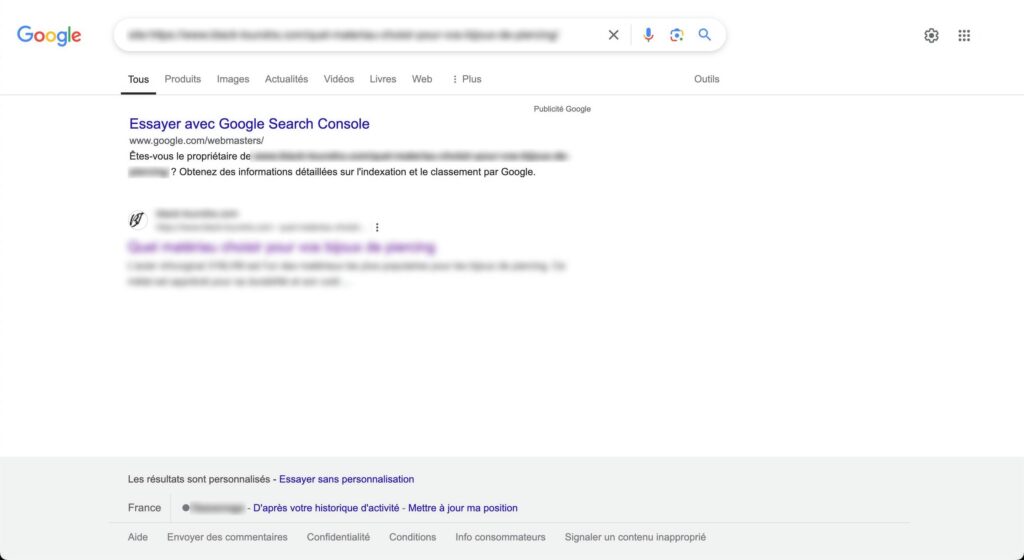Click Signaler un contenu inapproprié
Image resolution: width=1024 pixels, height=560 pixels.
(635, 537)
